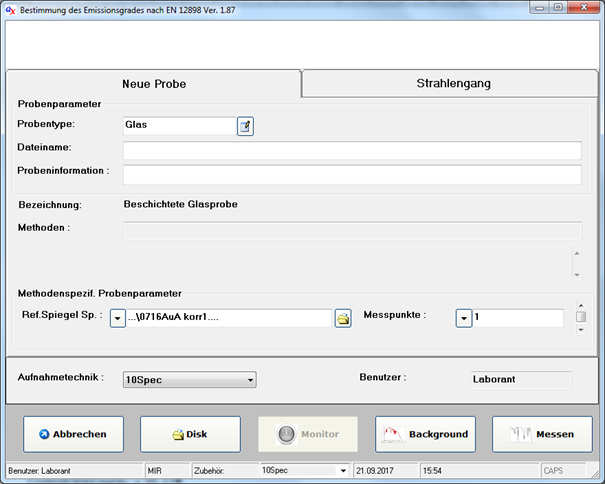Start measurement with the Messen button
605x484 pixels.
(541, 435)
